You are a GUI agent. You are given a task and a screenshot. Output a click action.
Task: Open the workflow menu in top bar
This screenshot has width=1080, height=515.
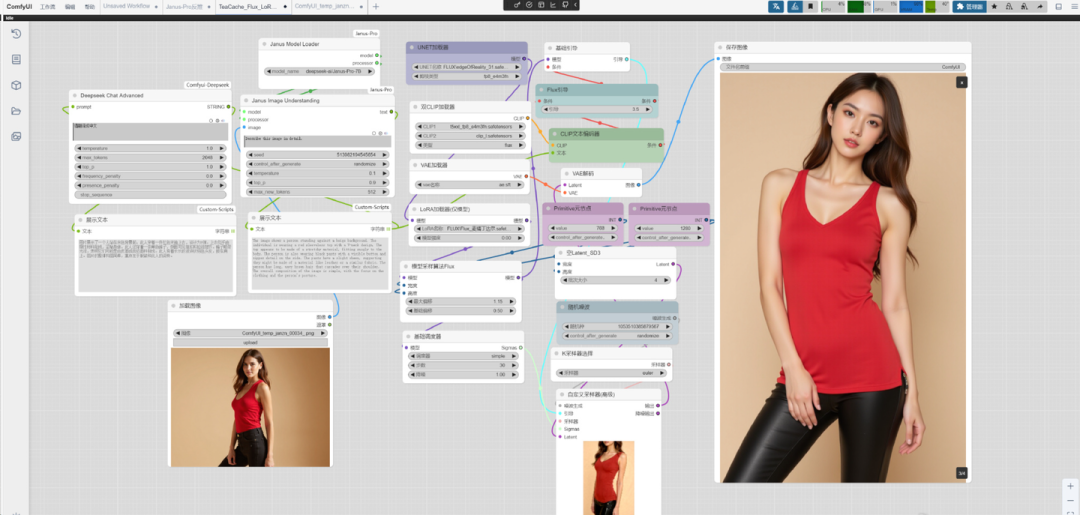click(x=48, y=6)
